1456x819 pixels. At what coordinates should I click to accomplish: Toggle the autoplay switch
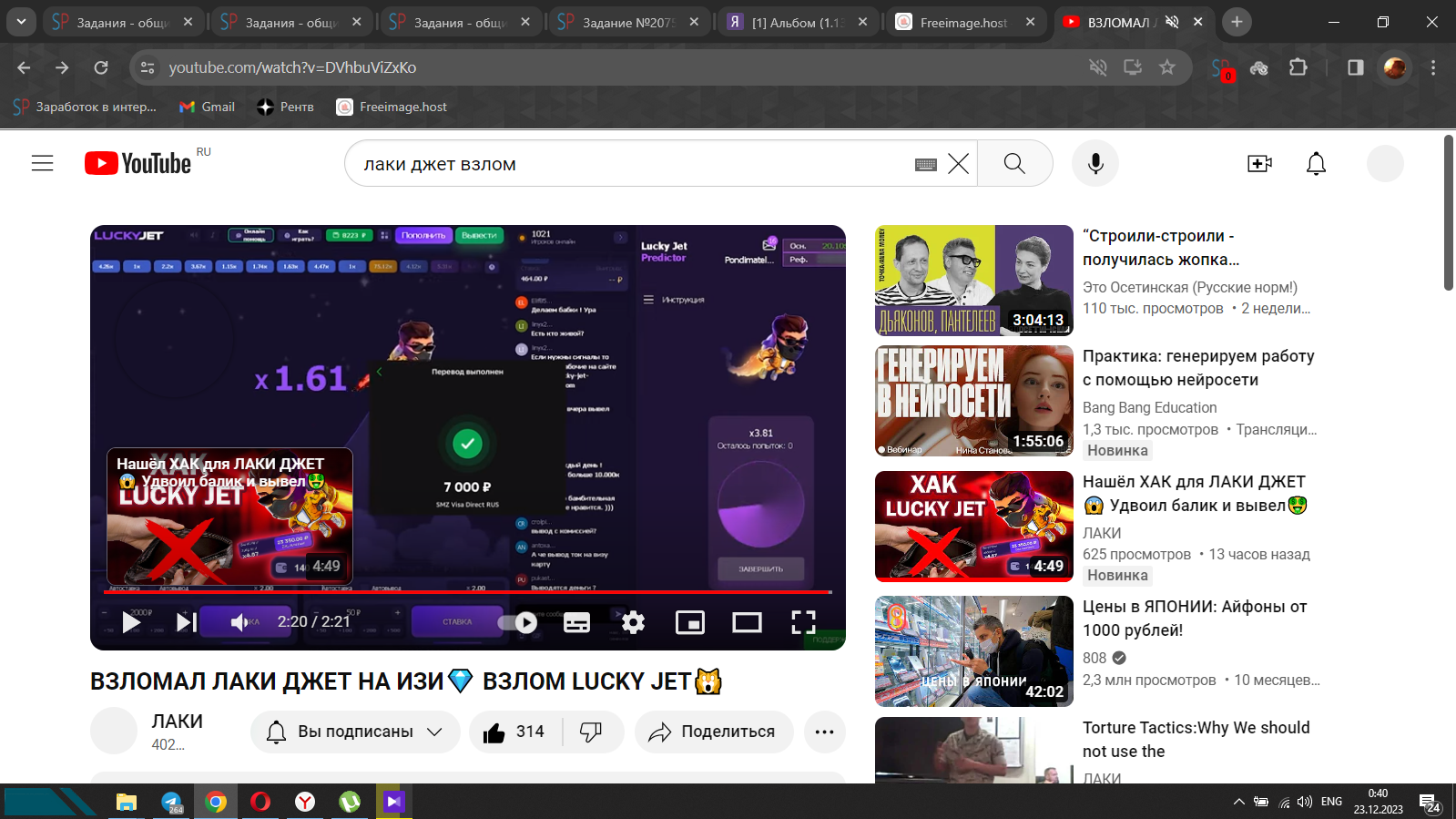pos(518,622)
